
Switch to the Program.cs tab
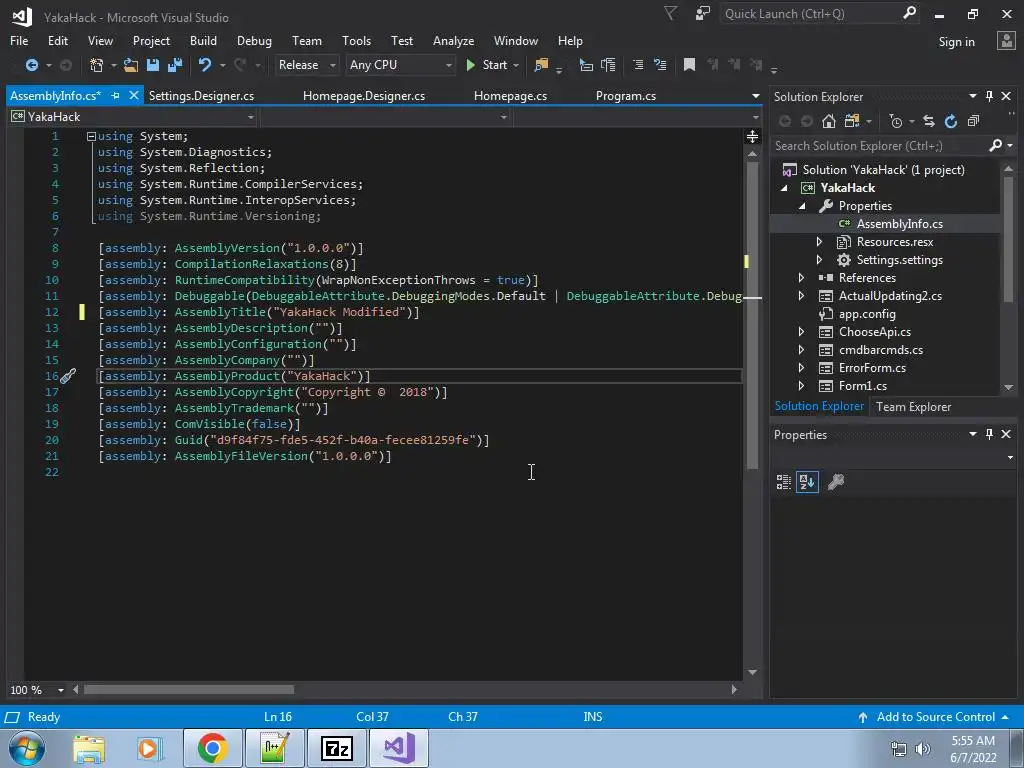click(626, 95)
